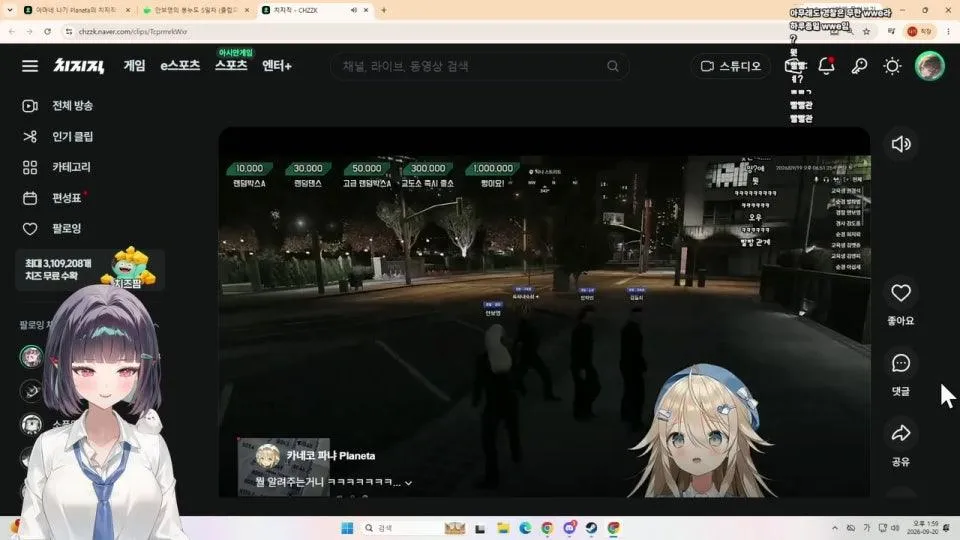
Task: Open first followed channel avatar
Action: pos(31,356)
